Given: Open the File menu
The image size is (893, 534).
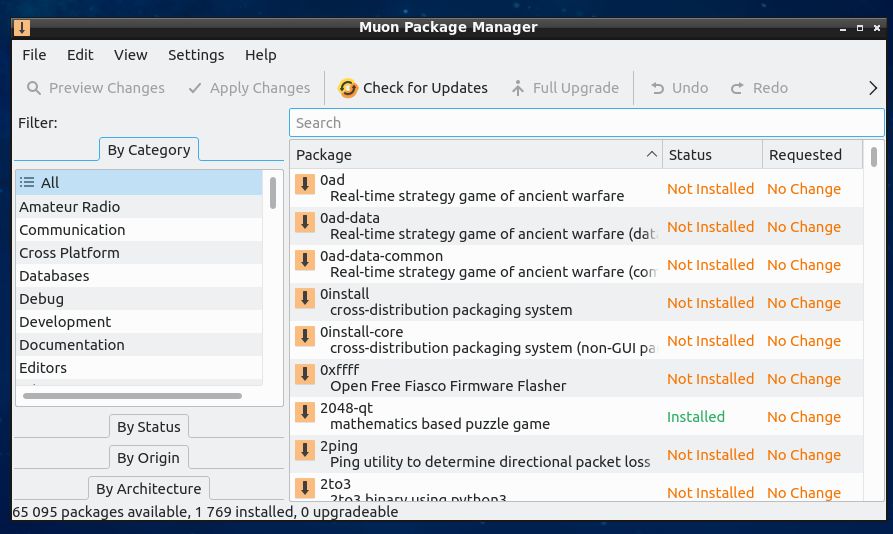Looking at the screenshot, I should click(x=34, y=55).
